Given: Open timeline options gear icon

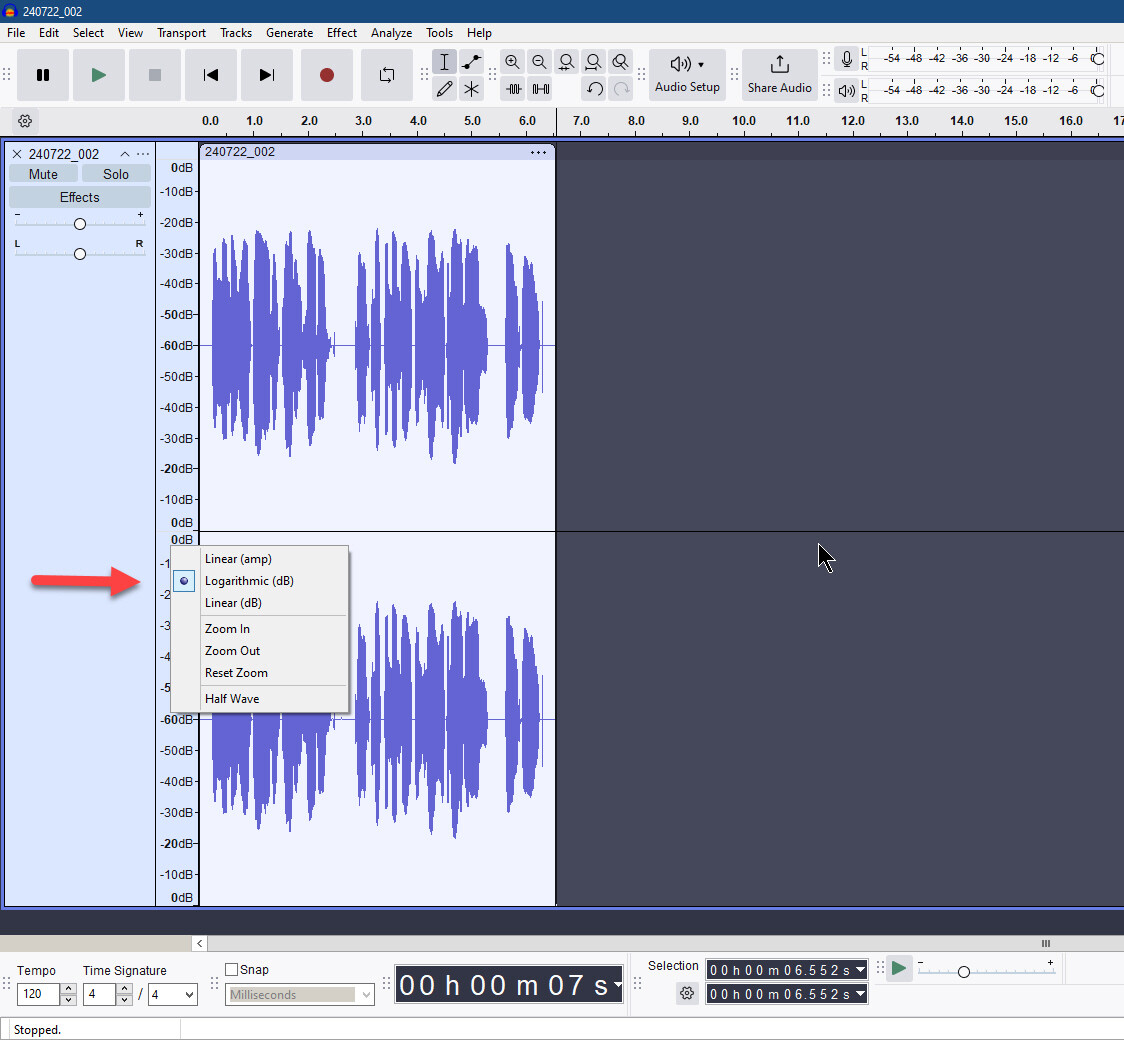Looking at the screenshot, I should [x=25, y=121].
